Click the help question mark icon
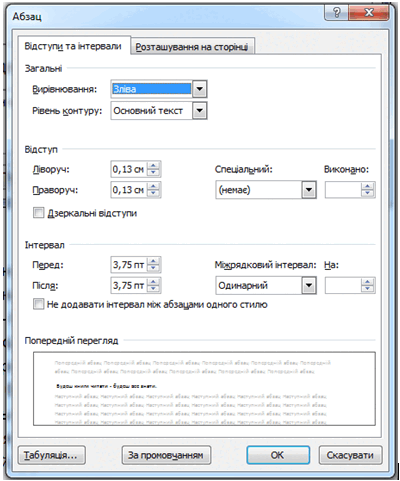Viewport: 400px width, 481px height. pos(336,13)
